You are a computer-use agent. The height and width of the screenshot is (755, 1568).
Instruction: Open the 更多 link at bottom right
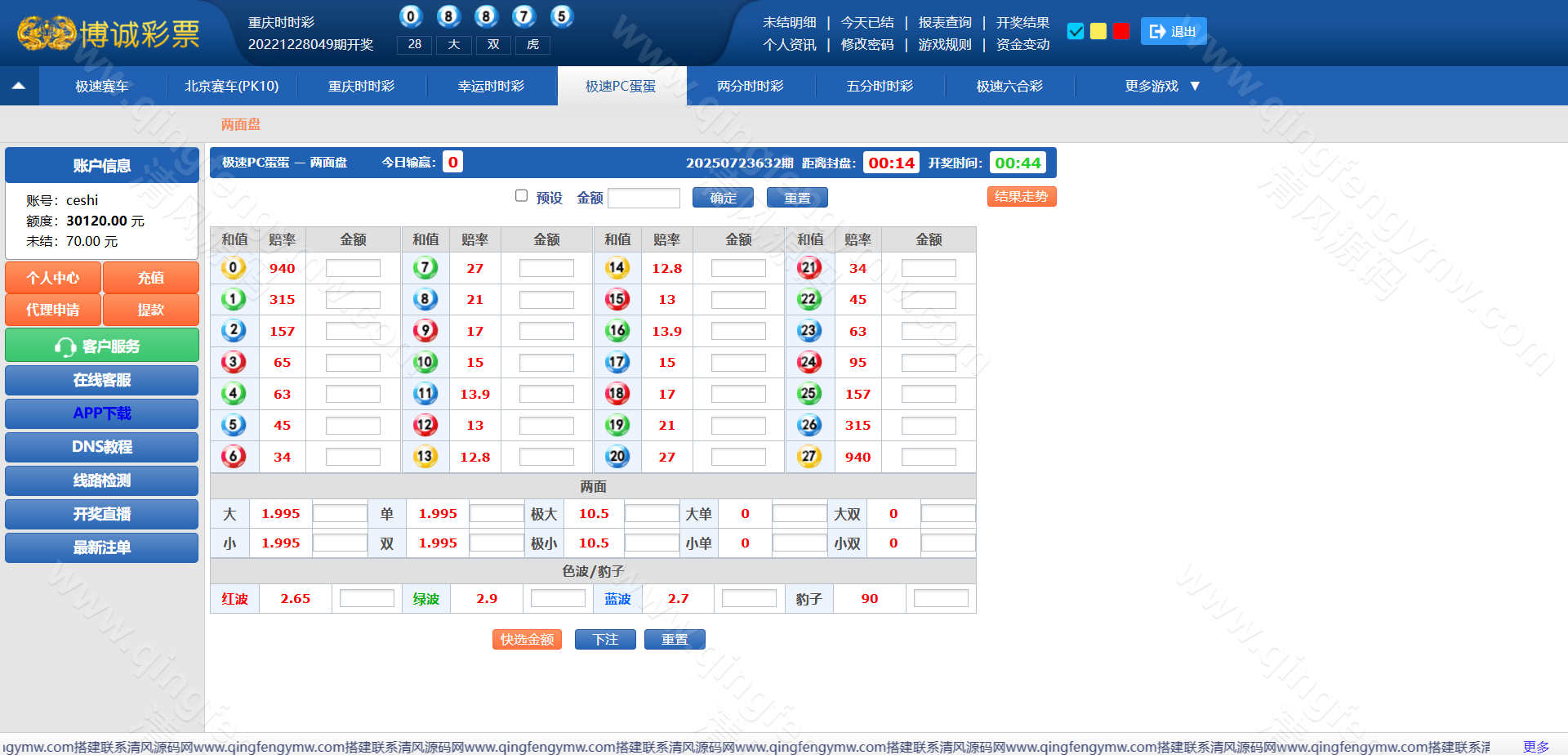tap(1535, 746)
